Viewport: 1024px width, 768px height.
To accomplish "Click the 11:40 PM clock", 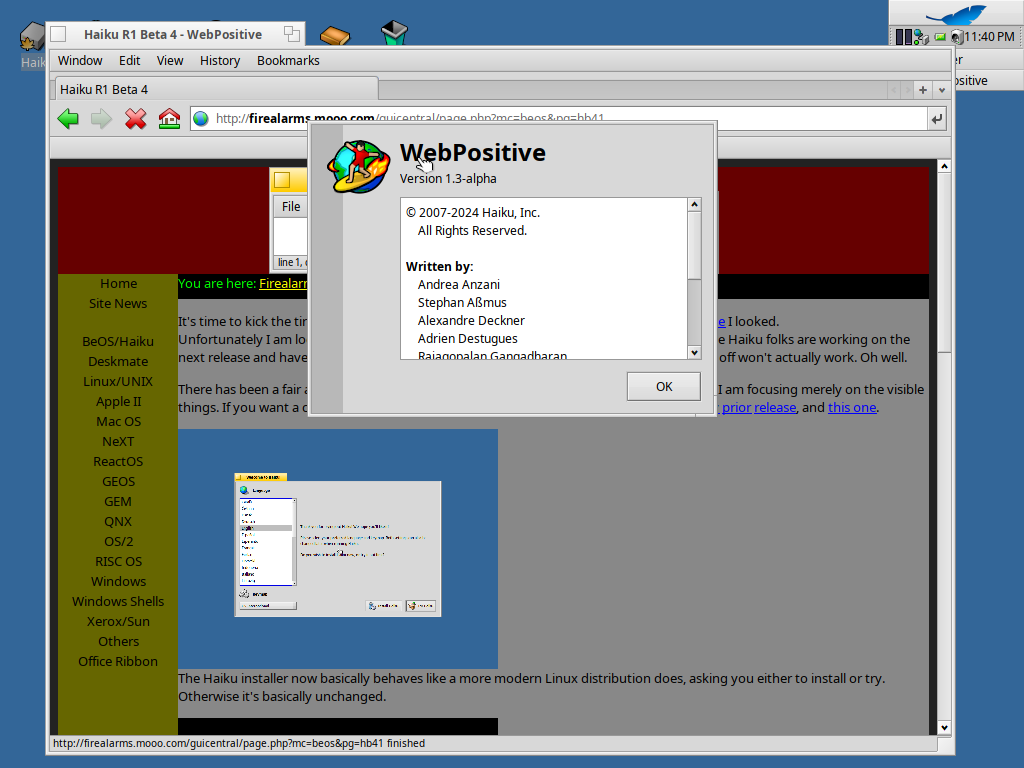I will (x=989, y=37).
